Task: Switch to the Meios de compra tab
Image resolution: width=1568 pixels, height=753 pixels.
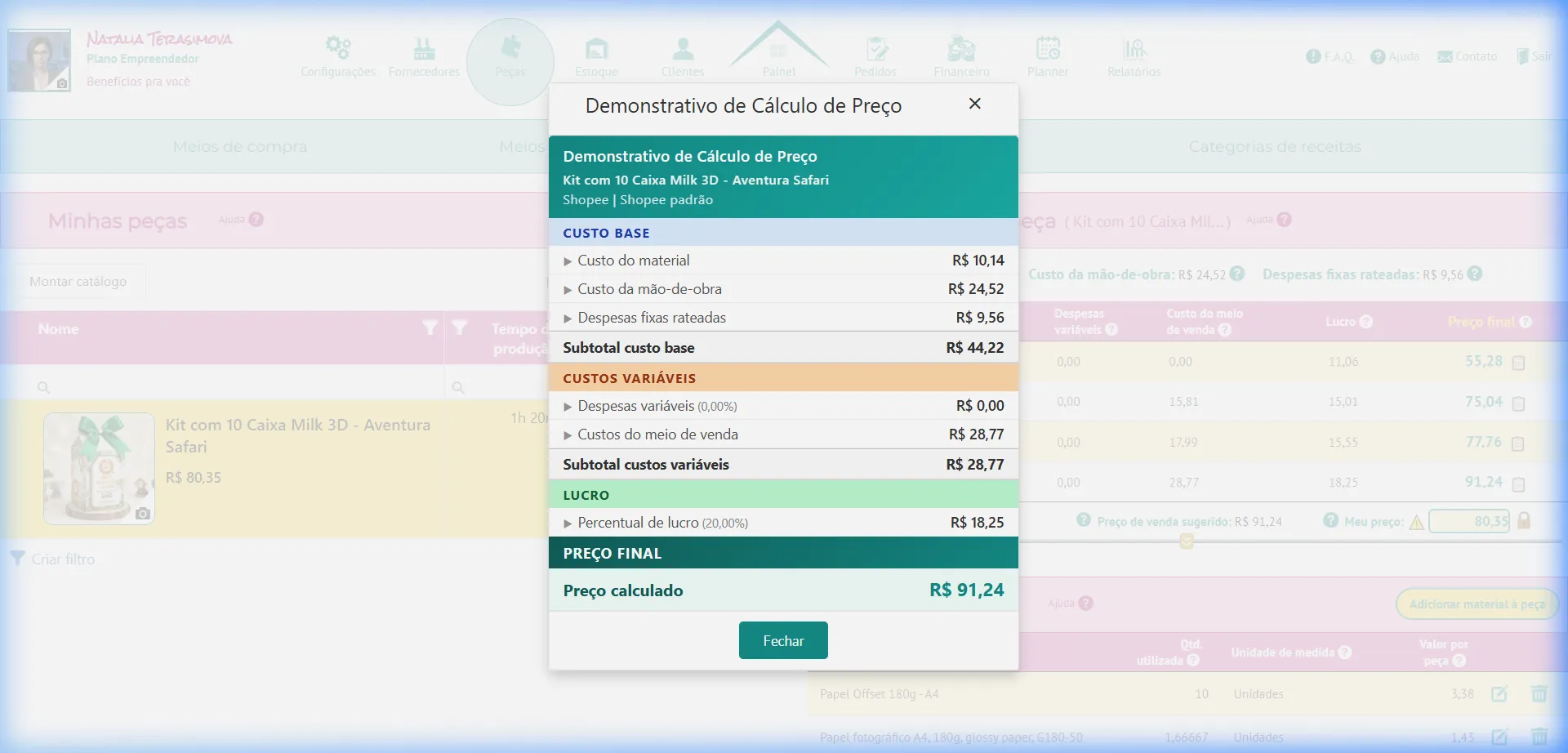Action: (239, 146)
